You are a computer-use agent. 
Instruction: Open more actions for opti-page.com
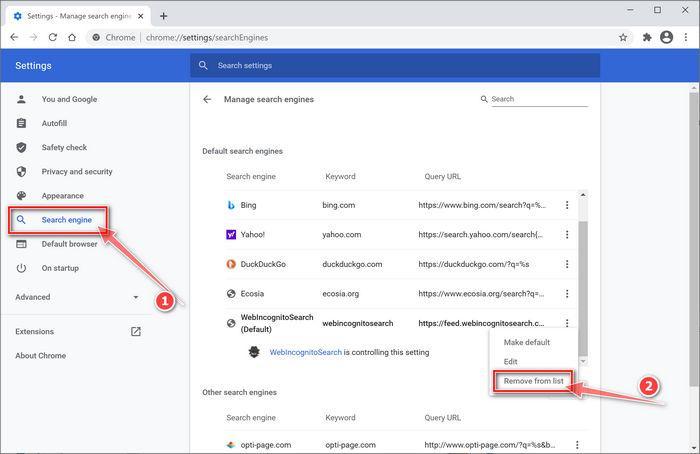point(577,445)
